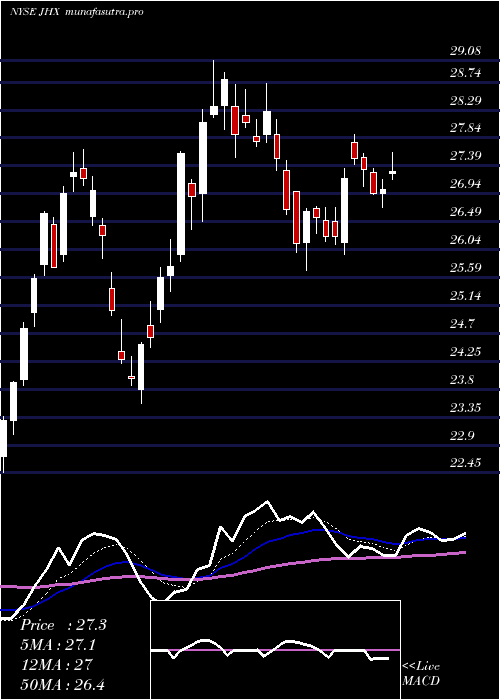Select the 25.59 price axis label
The height and width of the screenshot is (700, 500).
point(466,268)
